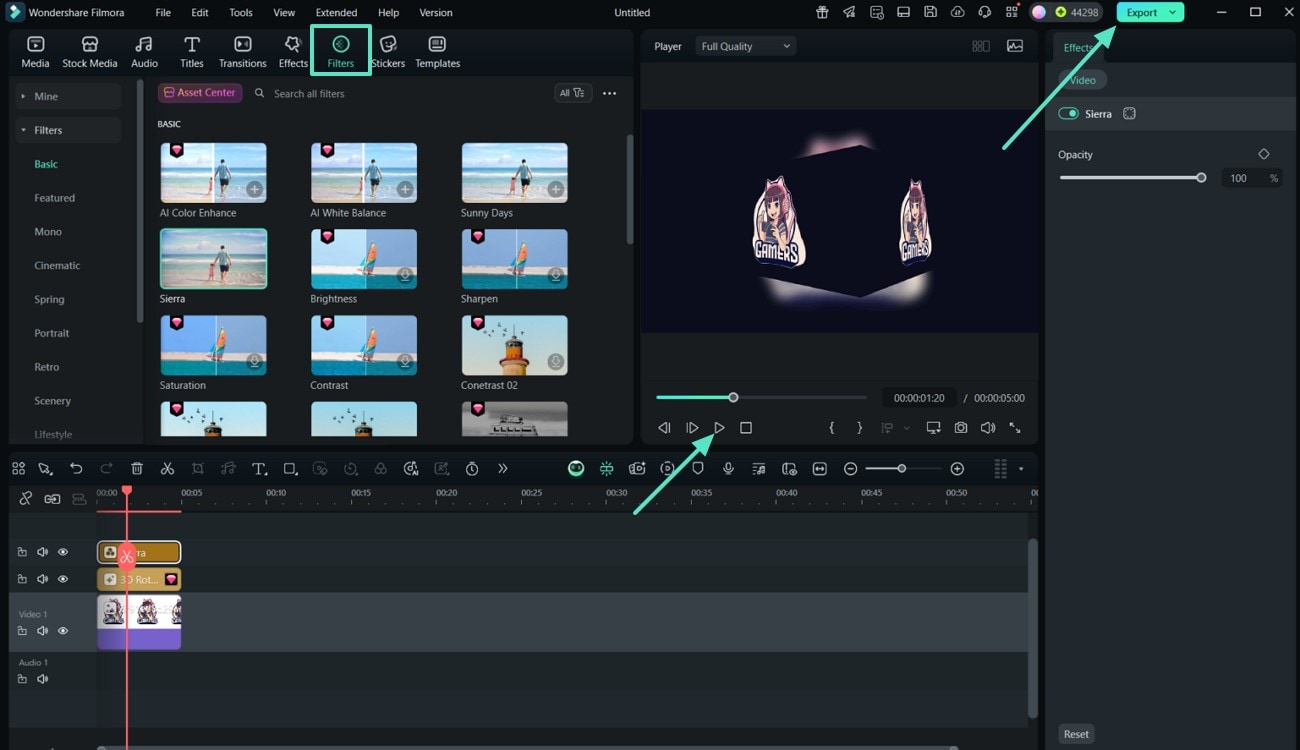The image size is (1300, 750).
Task: Click the Opacity value field
Action: coord(1240,178)
